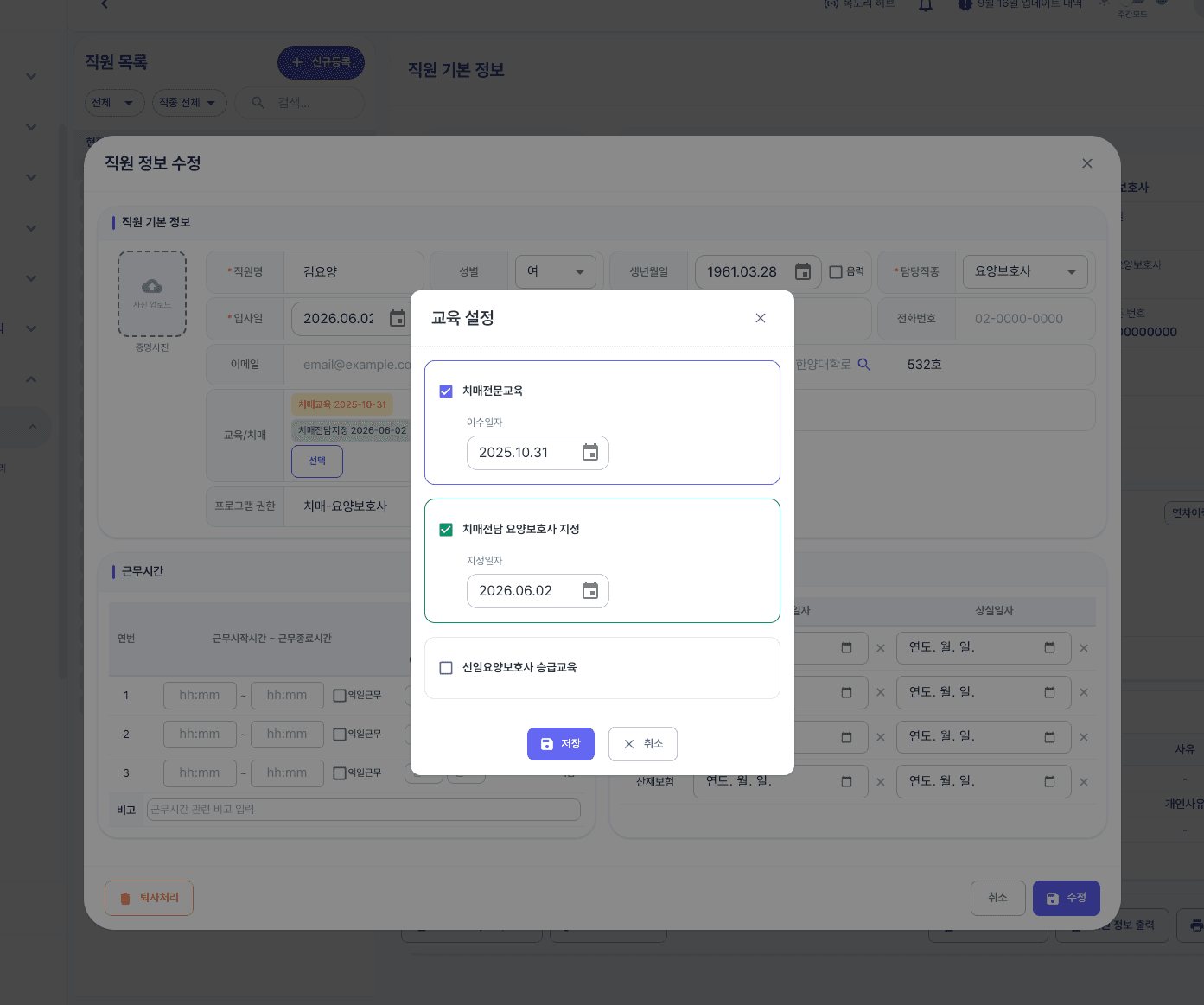Image resolution: width=1204 pixels, height=1005 pixels.
Task: Uncheck 치매전문교육 checkbox
Action: pos(446,391)
